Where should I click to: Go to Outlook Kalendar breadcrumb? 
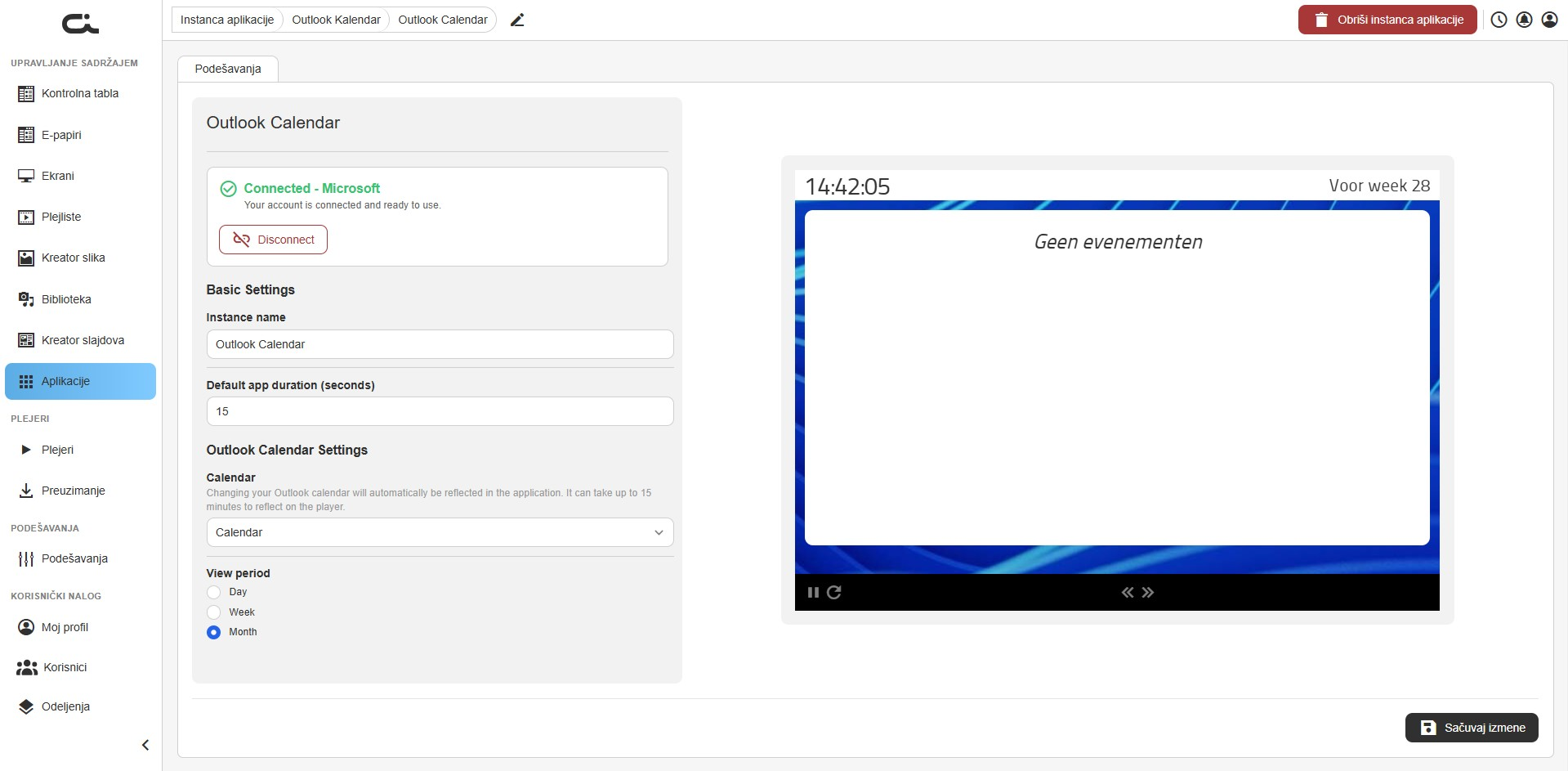(x=336, y=20)
